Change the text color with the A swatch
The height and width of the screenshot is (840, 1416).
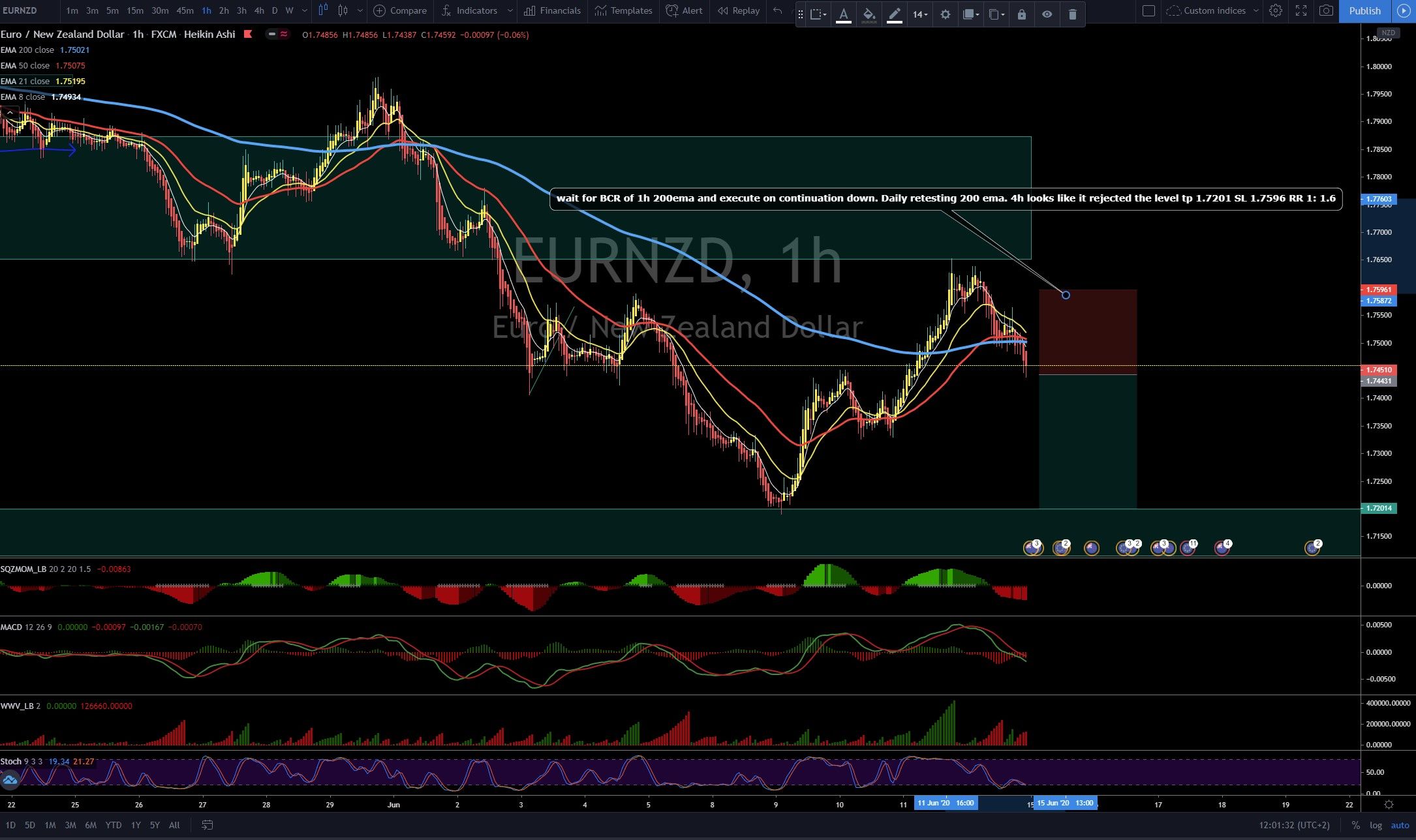click(x=844, y=14)
